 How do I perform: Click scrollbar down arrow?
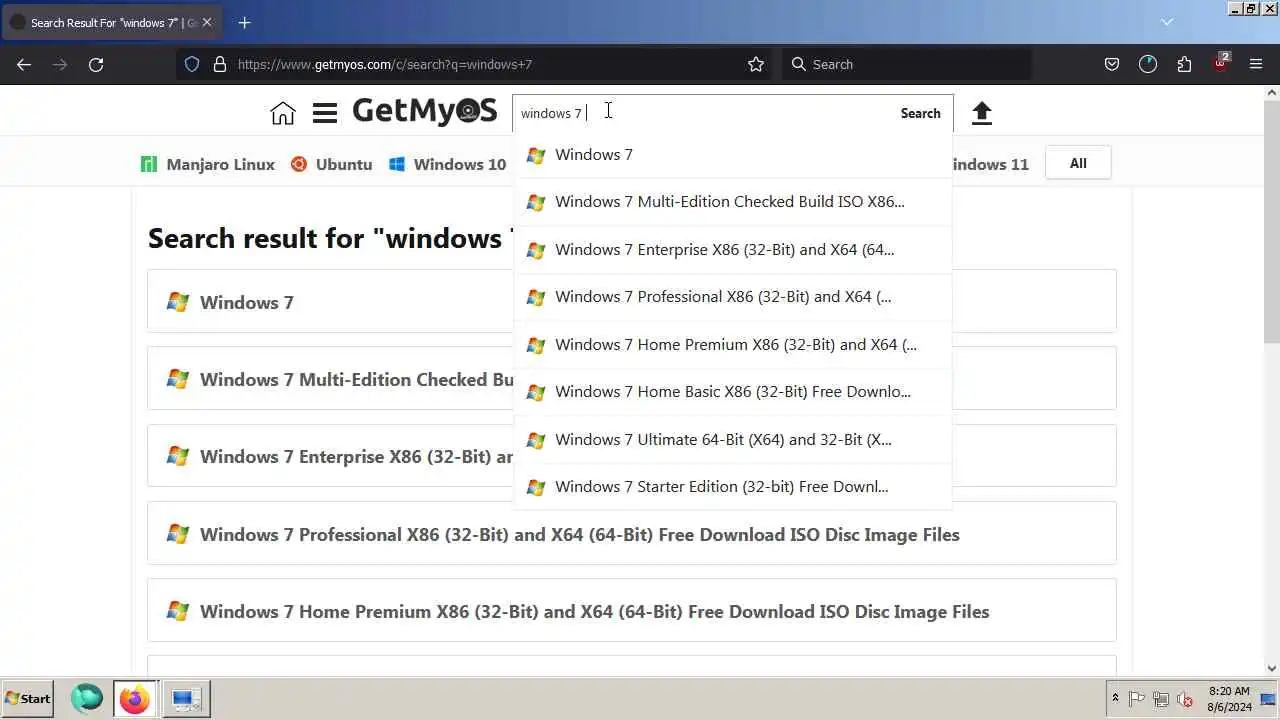coord(1272,668)
